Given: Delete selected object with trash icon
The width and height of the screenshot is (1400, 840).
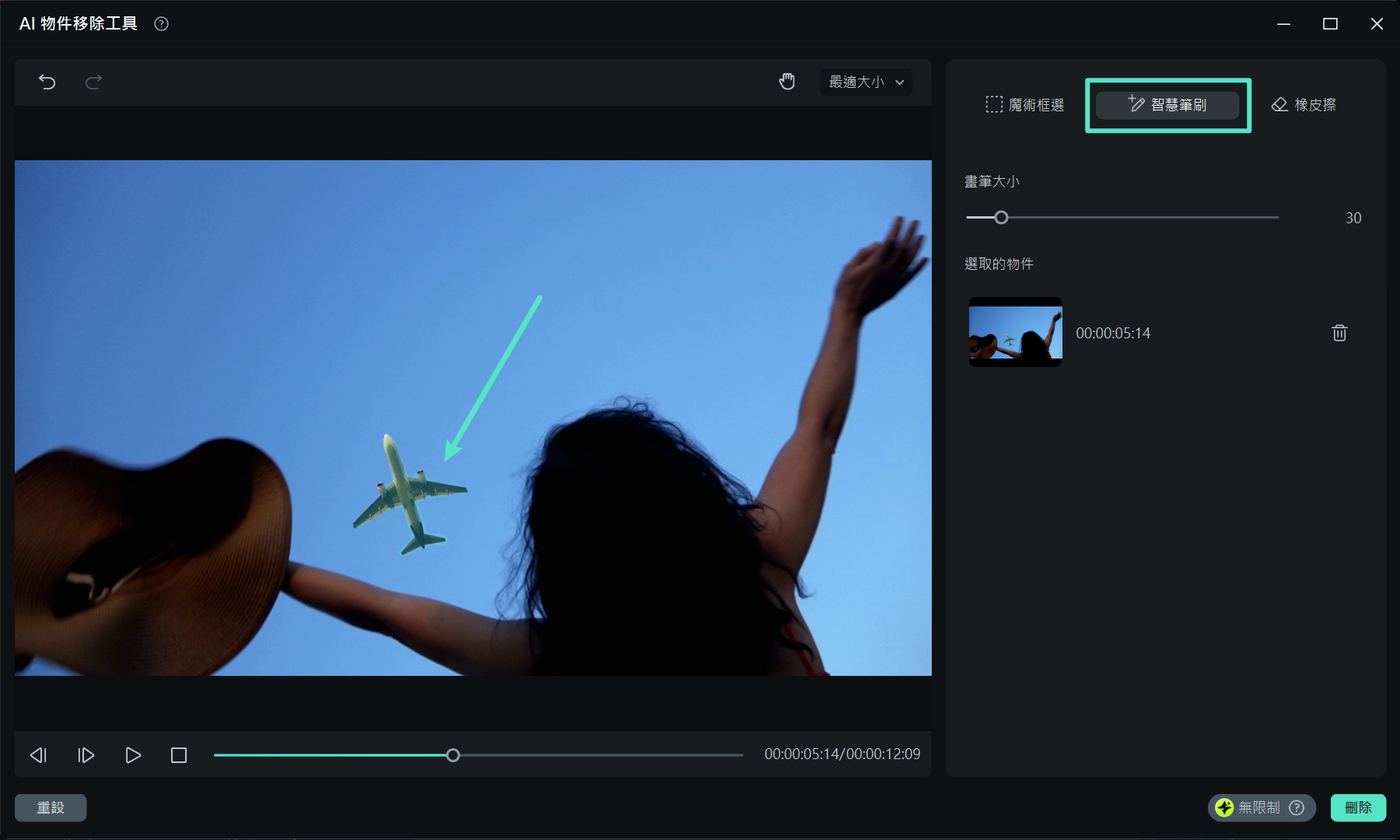Looking at the screenshot, I should pos(1339,333).
